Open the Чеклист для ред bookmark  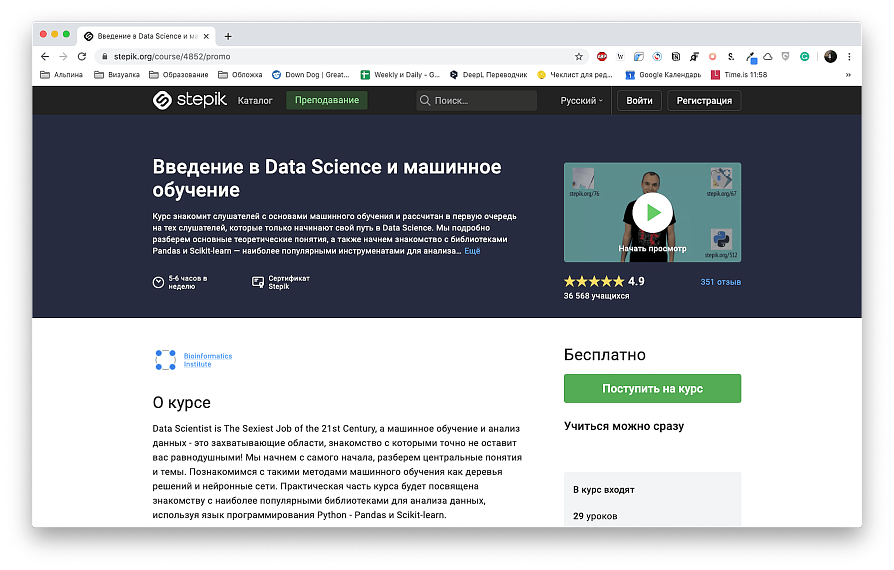click(575, 75)
